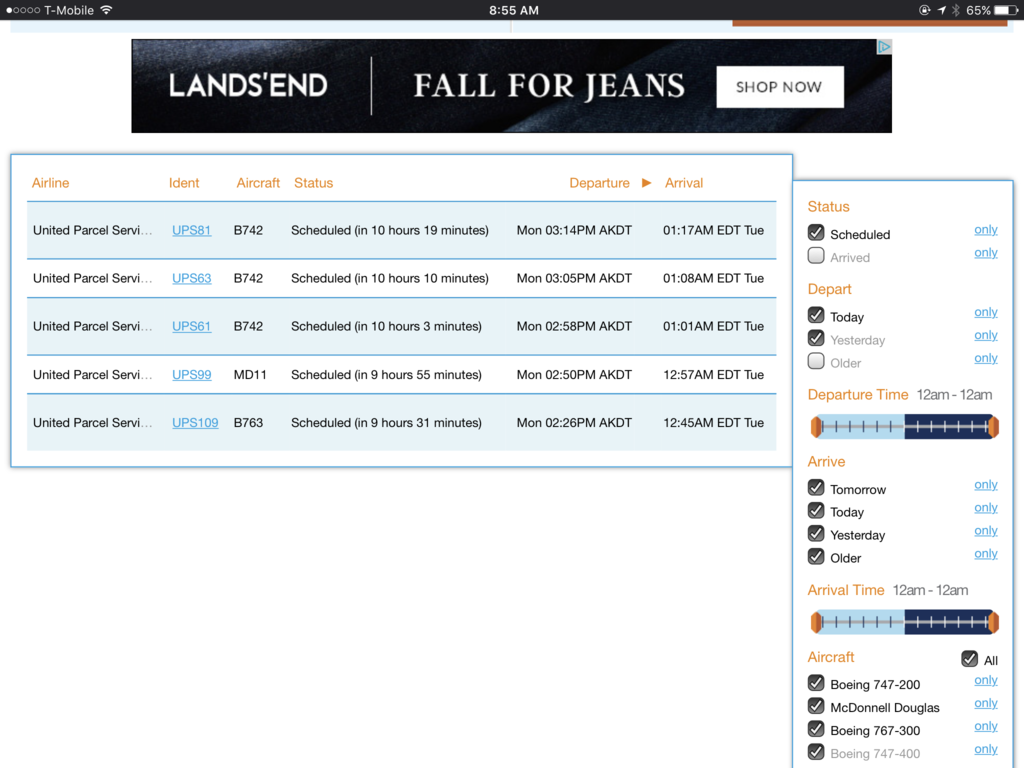Select the B763 aircraft cell for UPS109
This screenshot has width=1024, height=768.
248,423
